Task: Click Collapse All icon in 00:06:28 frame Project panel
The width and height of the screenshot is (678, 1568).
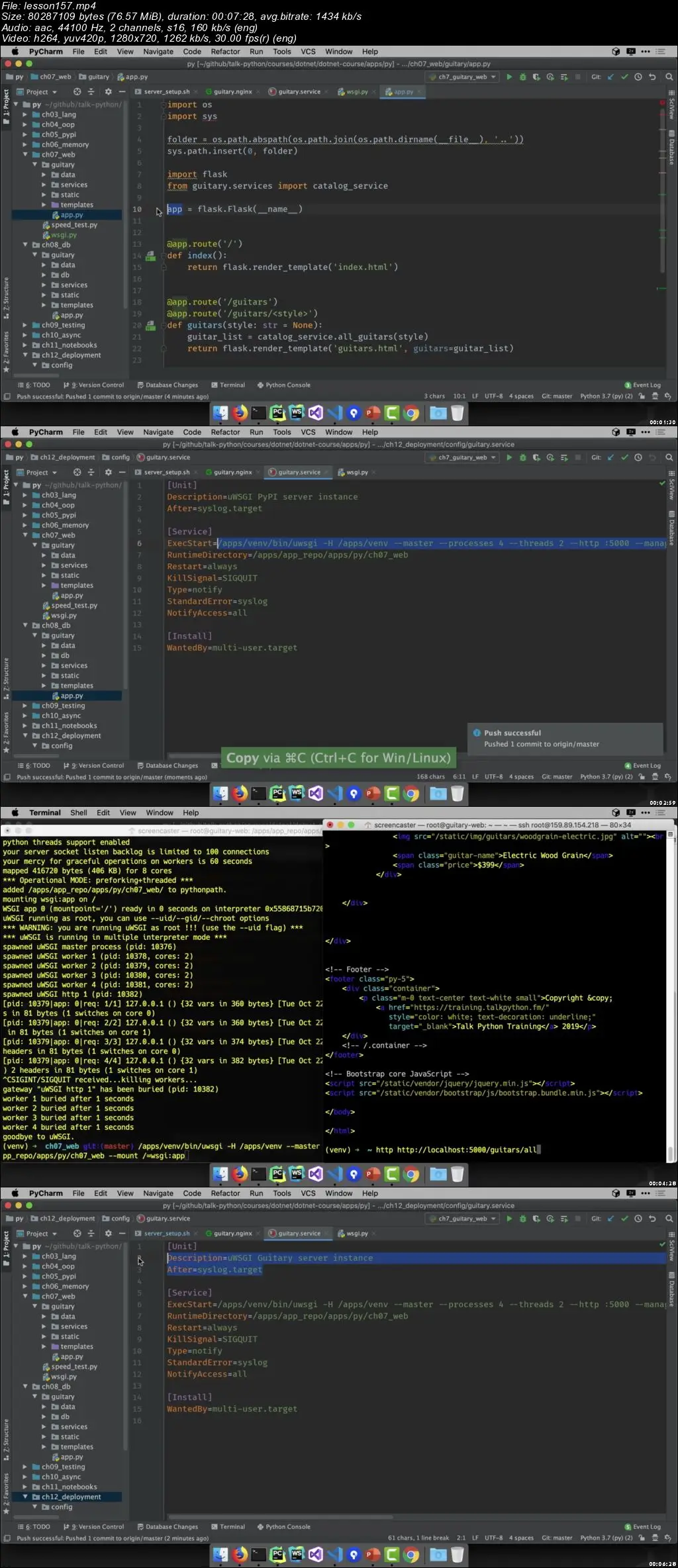Action: 91,1234
